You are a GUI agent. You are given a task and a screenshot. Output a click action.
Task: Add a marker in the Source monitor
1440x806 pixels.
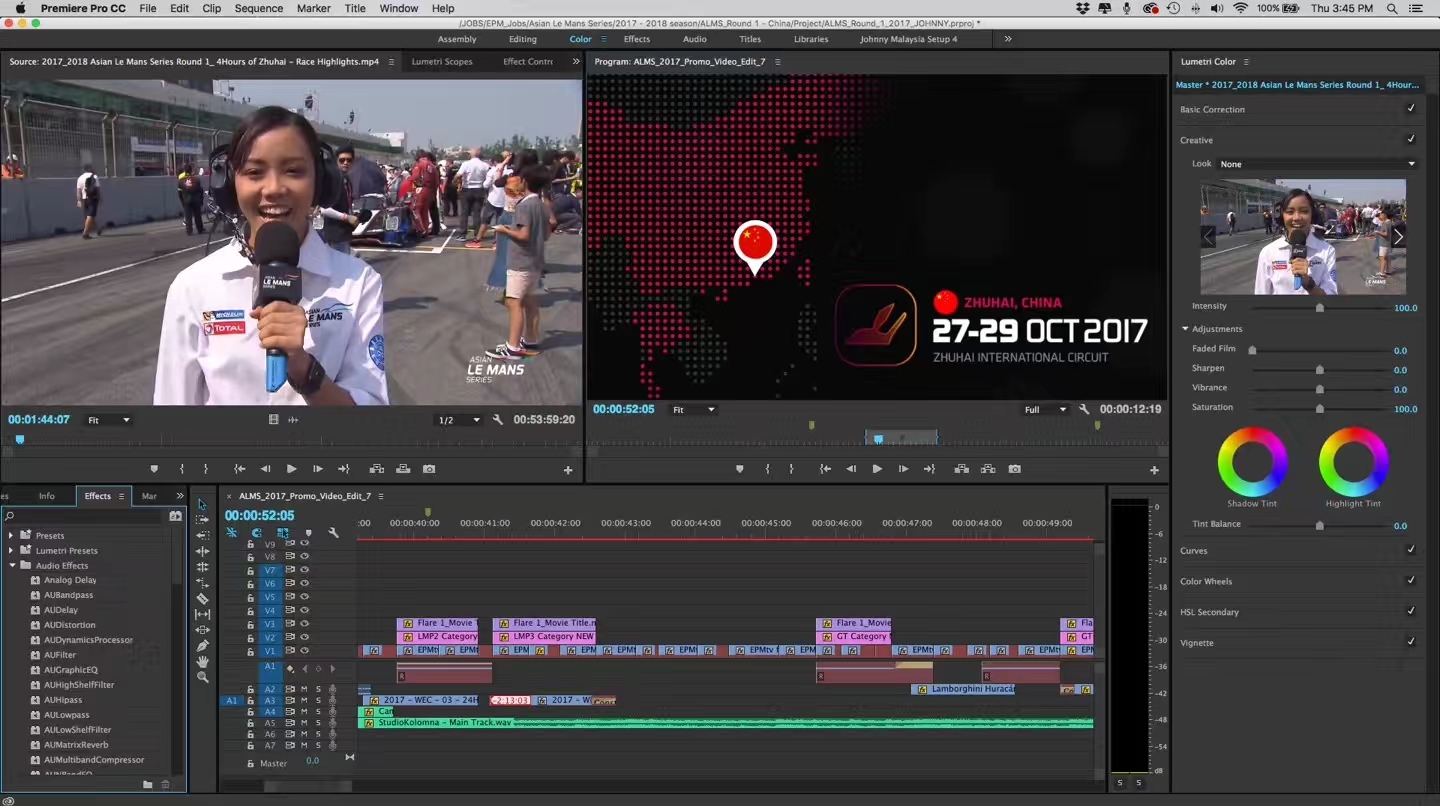[154, 469]
